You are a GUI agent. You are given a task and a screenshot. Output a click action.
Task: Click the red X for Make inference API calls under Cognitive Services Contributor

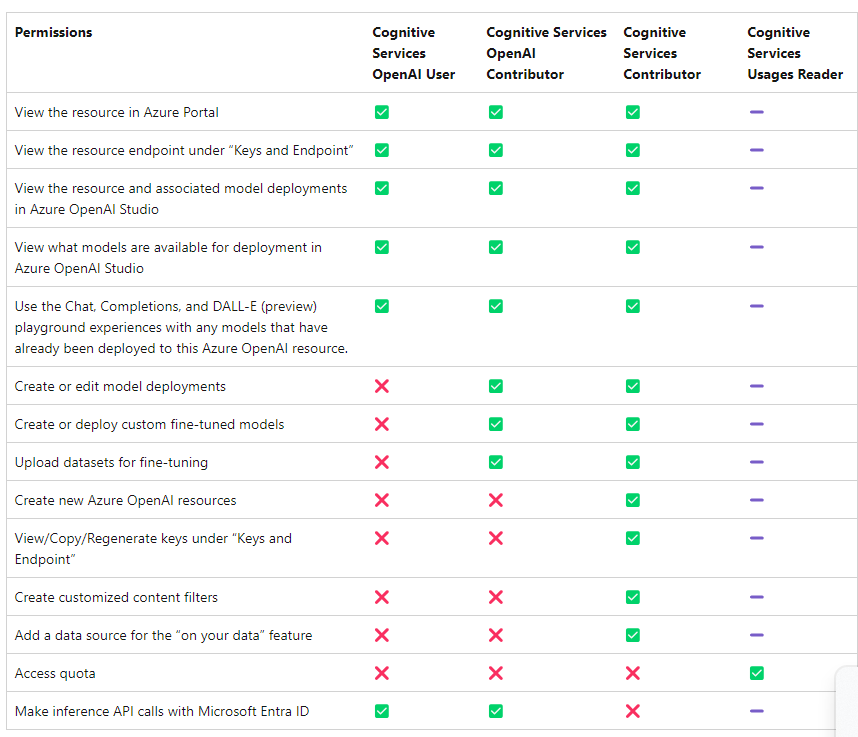coord(633,711)
